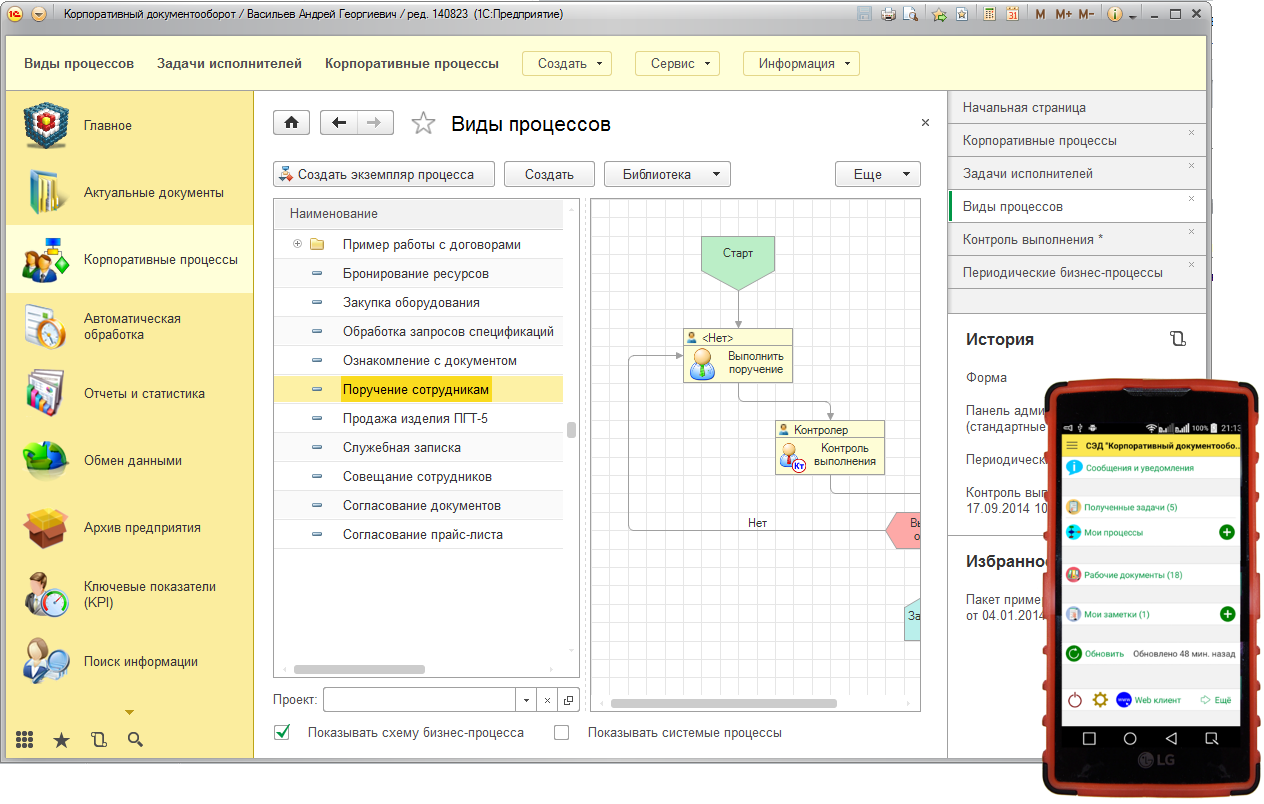Open the Сервис menu
The width and height of the screenshot is (1264, 804).
pos(677,63)
